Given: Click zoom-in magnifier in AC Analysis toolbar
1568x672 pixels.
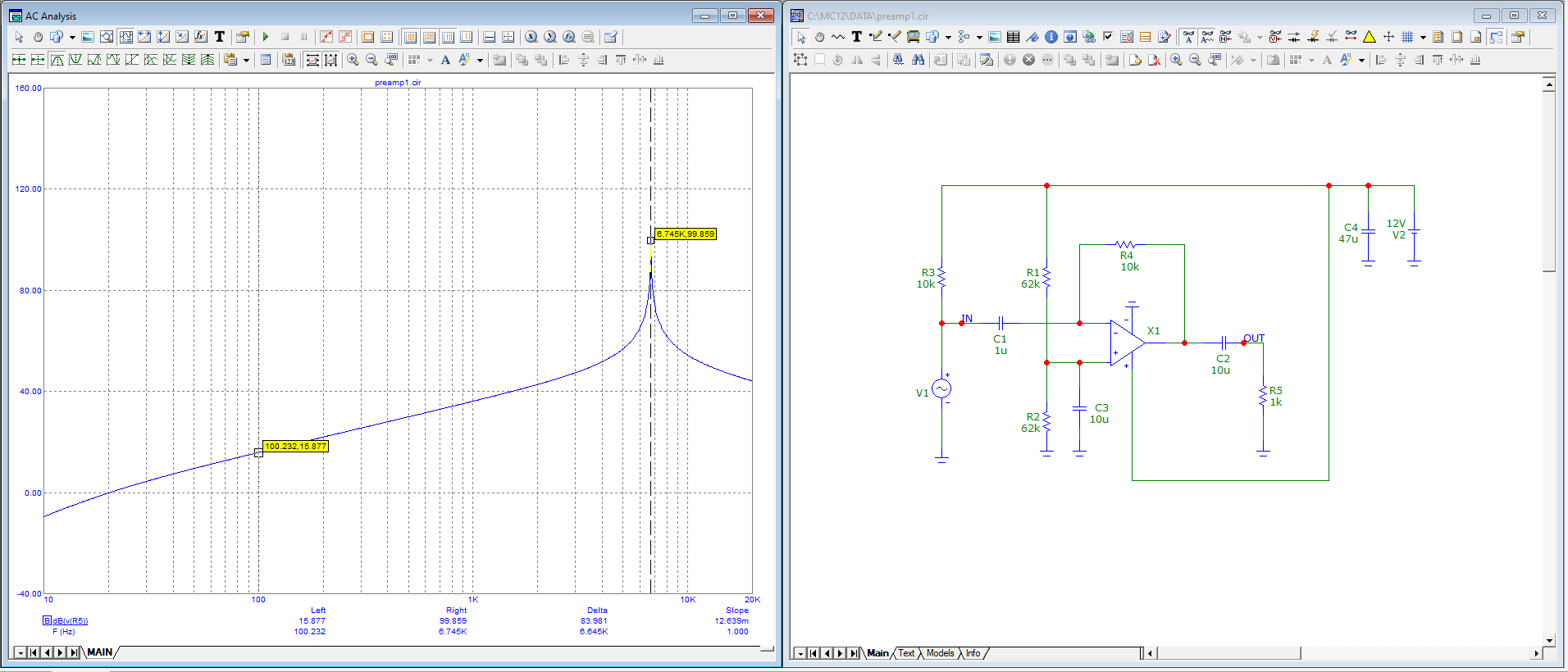Looking at the screenshot, I should pyautogui.click(x=353, y=60).
